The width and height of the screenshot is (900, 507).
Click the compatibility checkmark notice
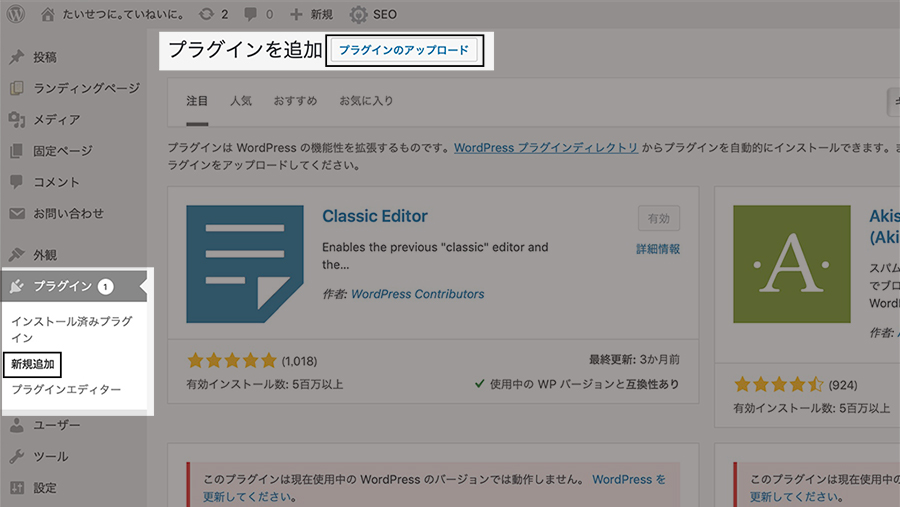click(x=577, y=384)
